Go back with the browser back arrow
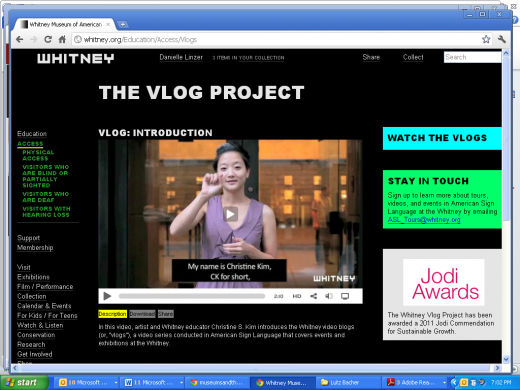The image size is (520, 390). pos(20,39)
